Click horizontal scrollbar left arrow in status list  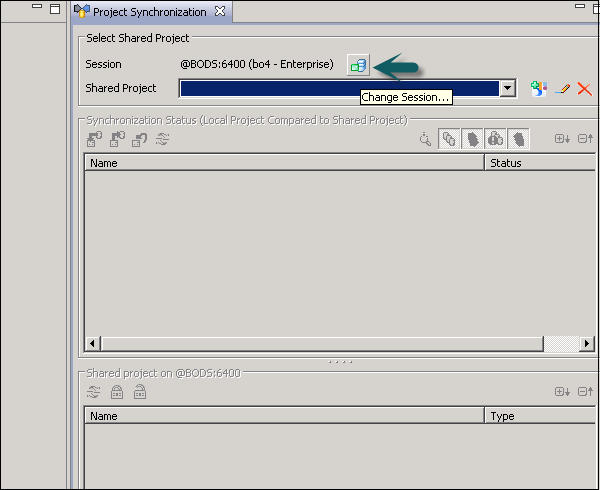(93, 344)
